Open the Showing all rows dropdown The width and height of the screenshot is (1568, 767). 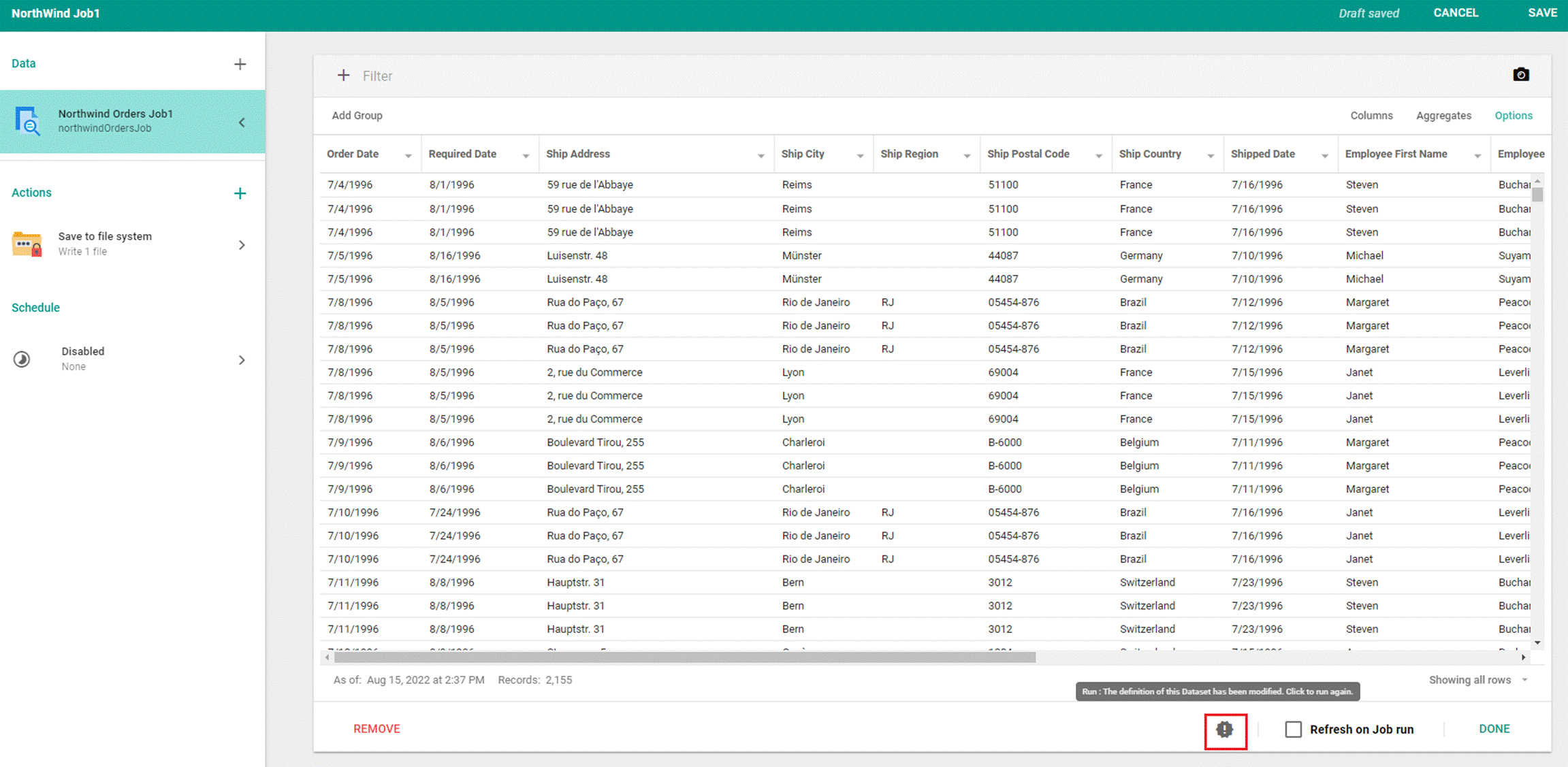click(x=1478, y=680)
